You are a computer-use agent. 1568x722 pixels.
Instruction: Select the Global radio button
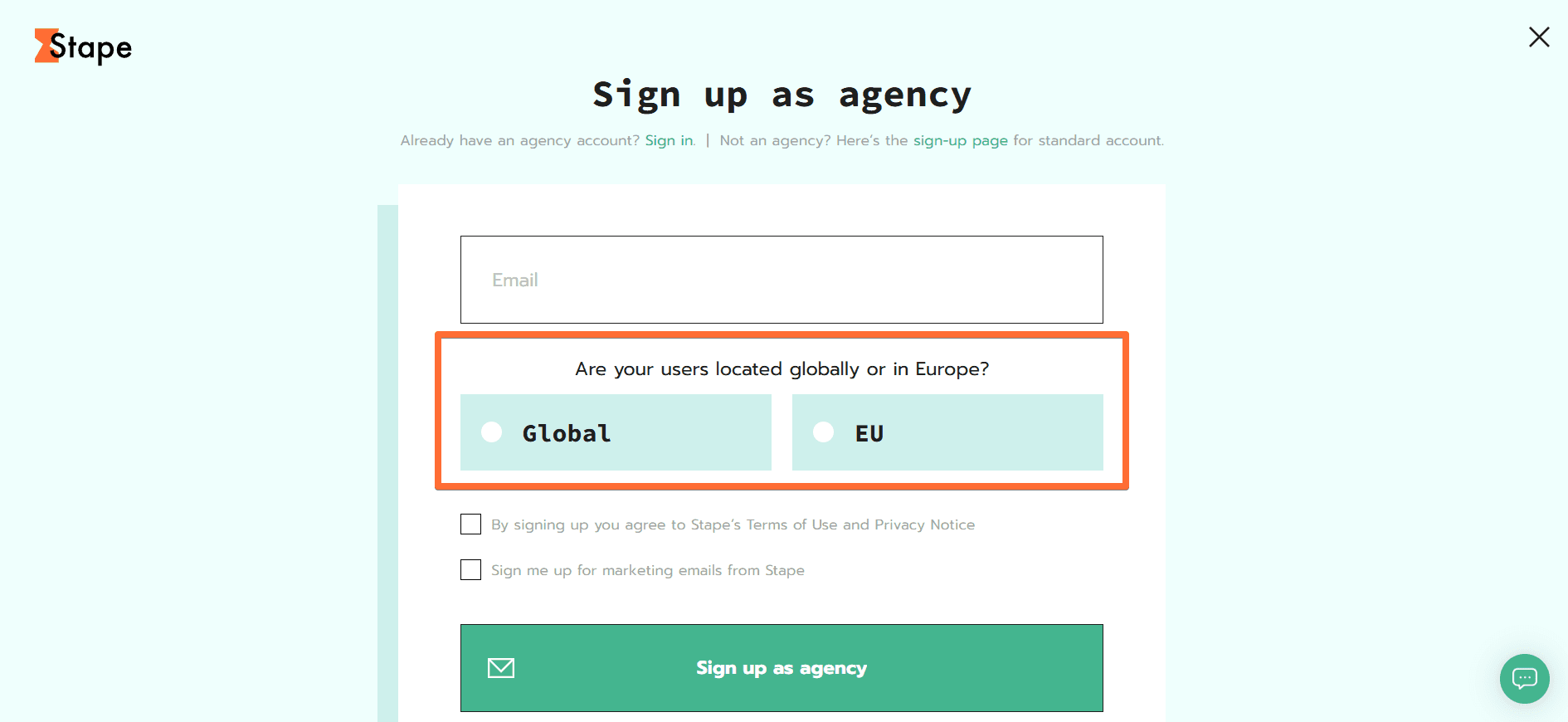(491, 432)
